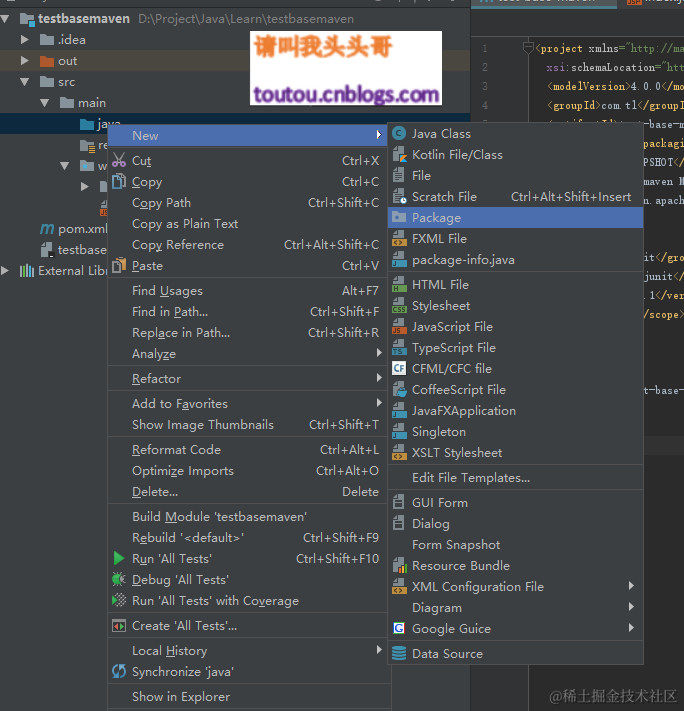The height and width of the screenshot is (711, 684).
Task: Select File in the New submenu
Action: (x=516, y=175)
